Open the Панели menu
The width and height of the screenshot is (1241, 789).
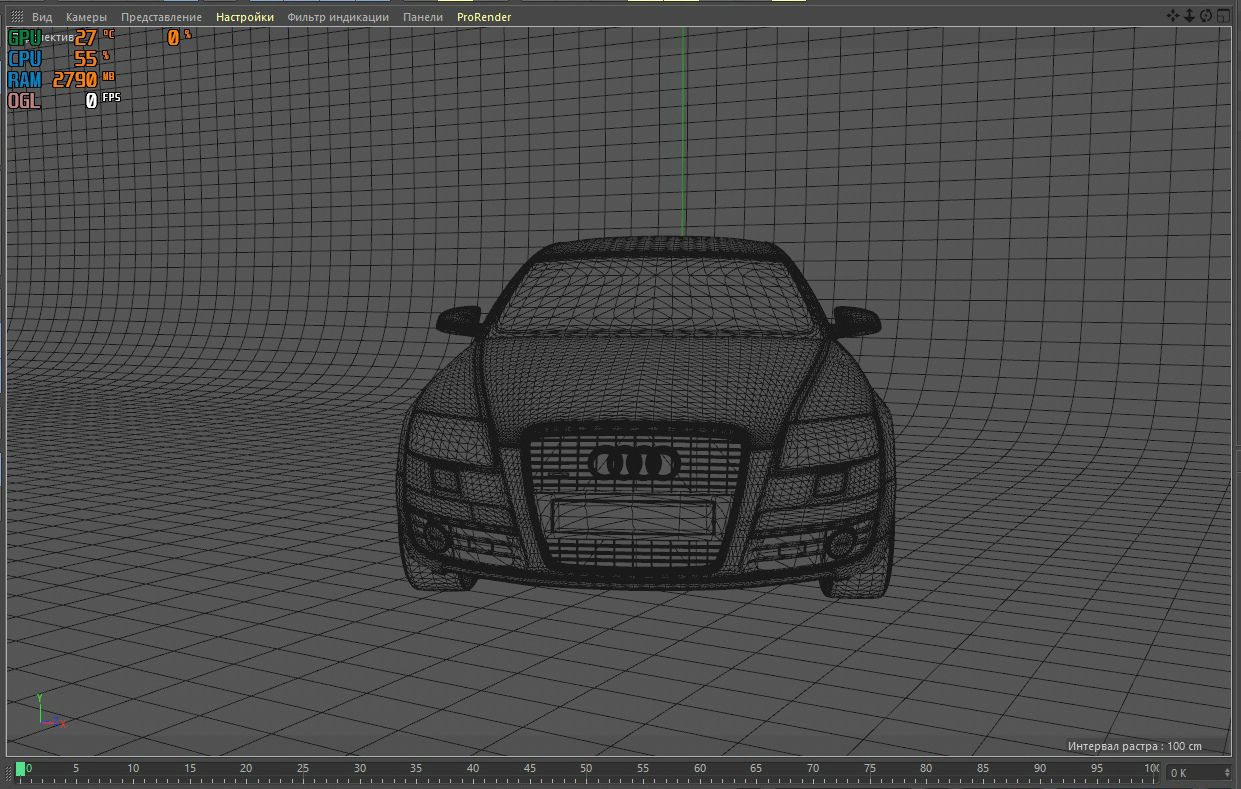pos(423,17)
